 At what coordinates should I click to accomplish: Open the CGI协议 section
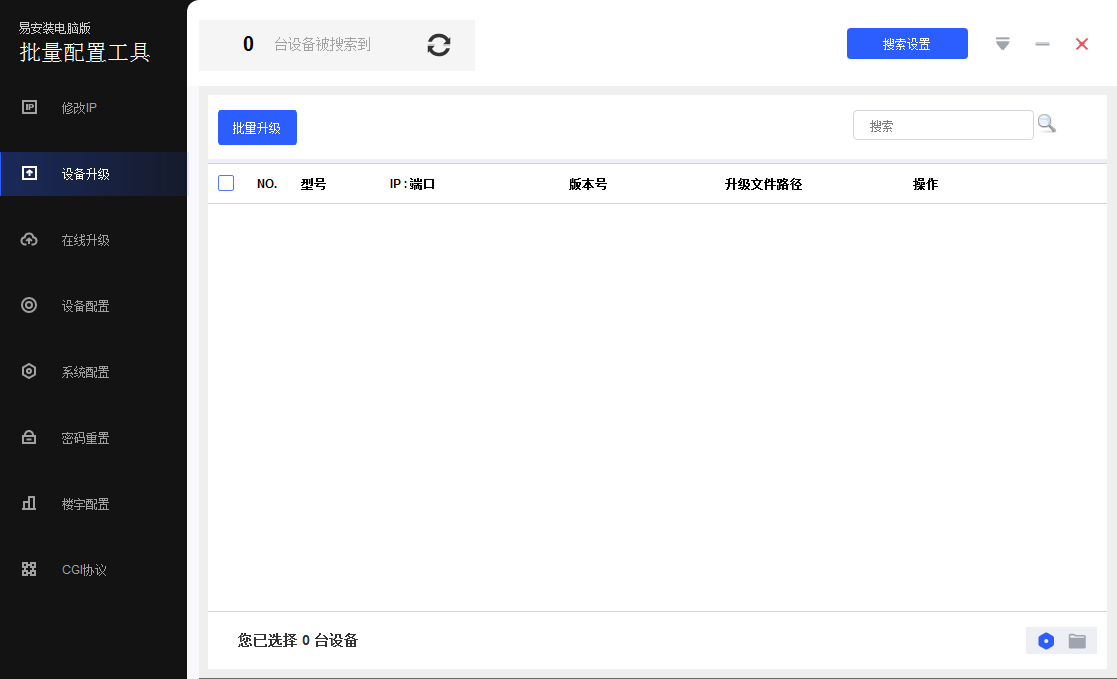pos(83,570)
